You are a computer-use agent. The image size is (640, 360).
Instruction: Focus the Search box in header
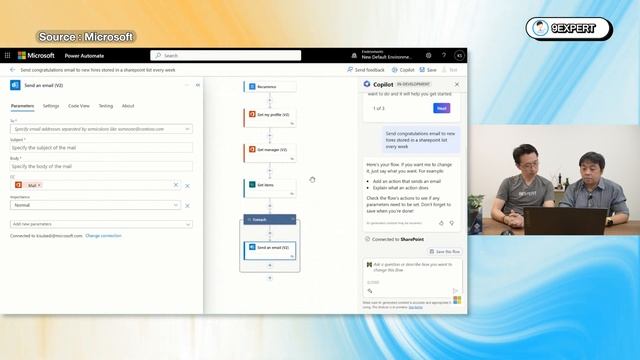(226, 56)
